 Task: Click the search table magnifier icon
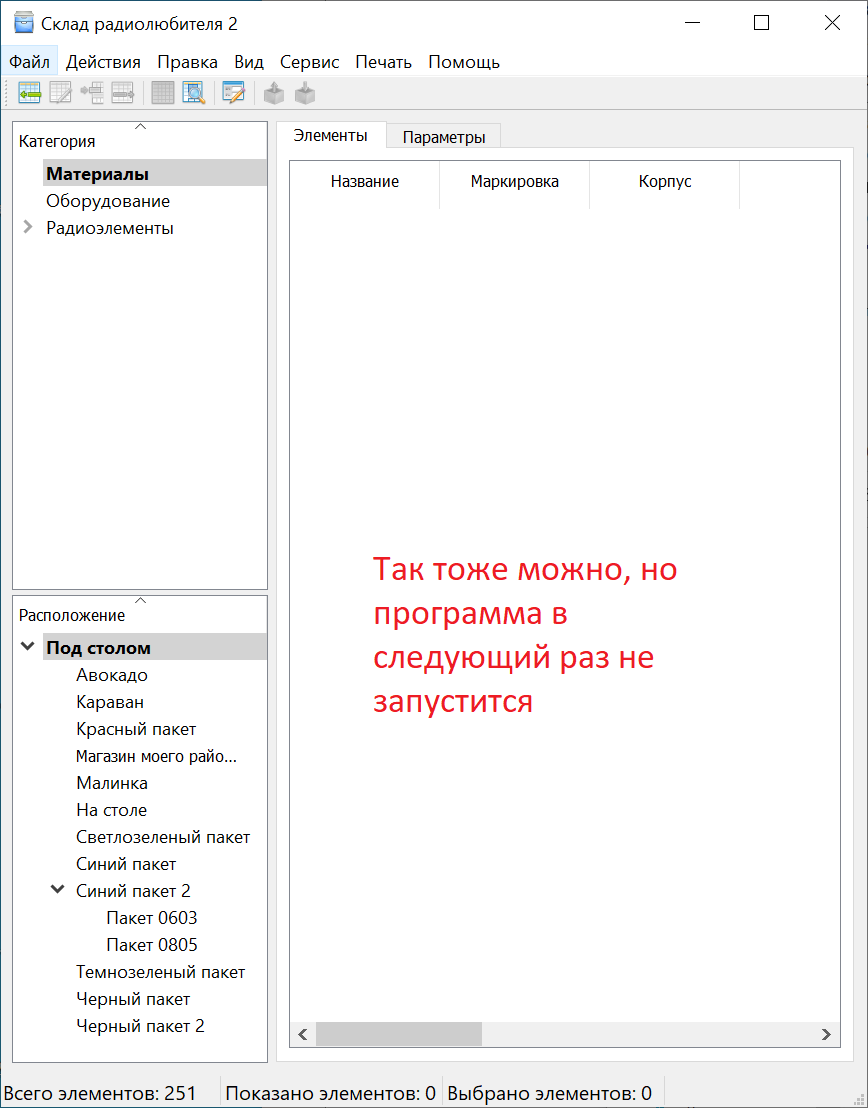(x=193, y=93)
